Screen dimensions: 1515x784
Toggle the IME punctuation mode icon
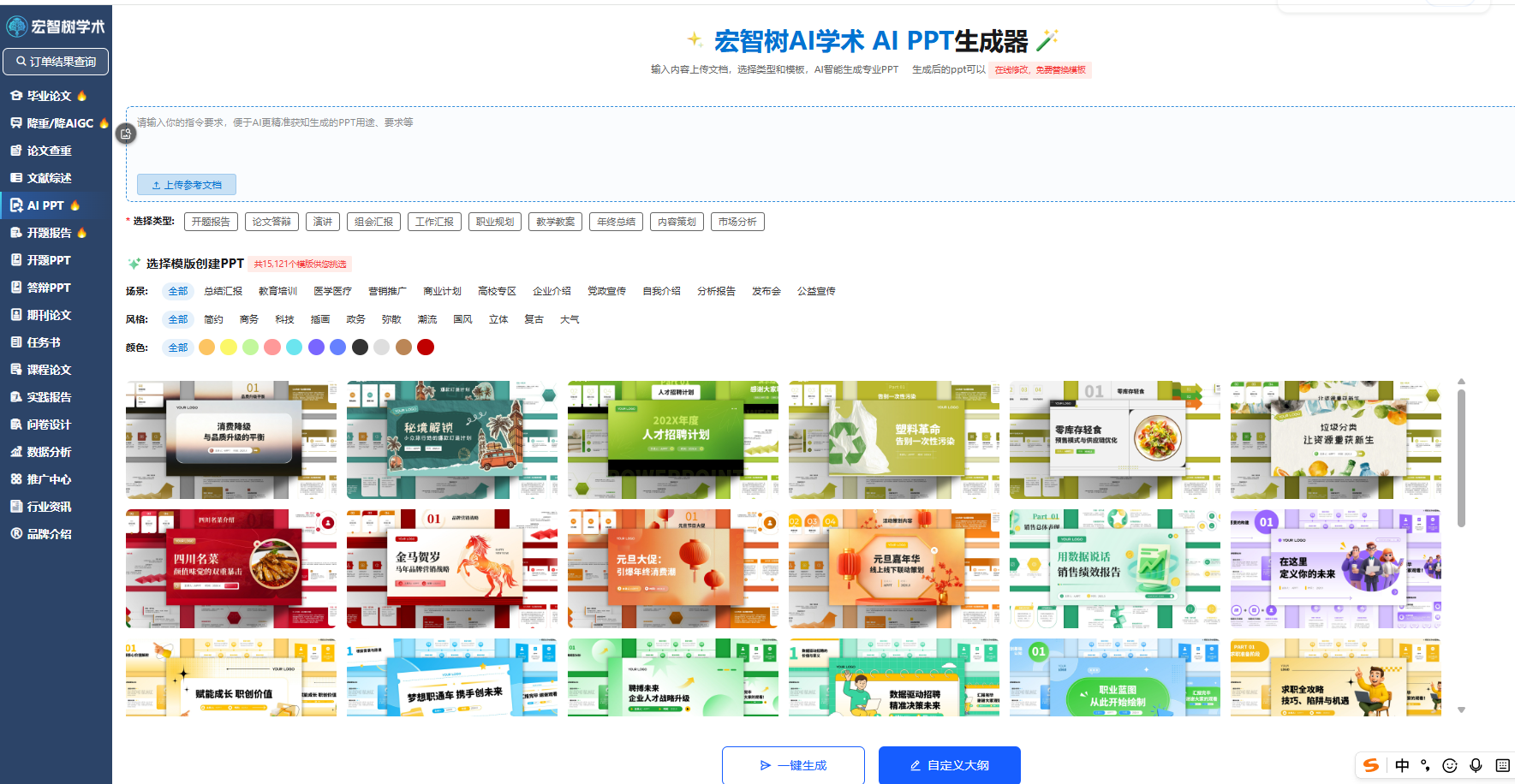point(1425,765)
